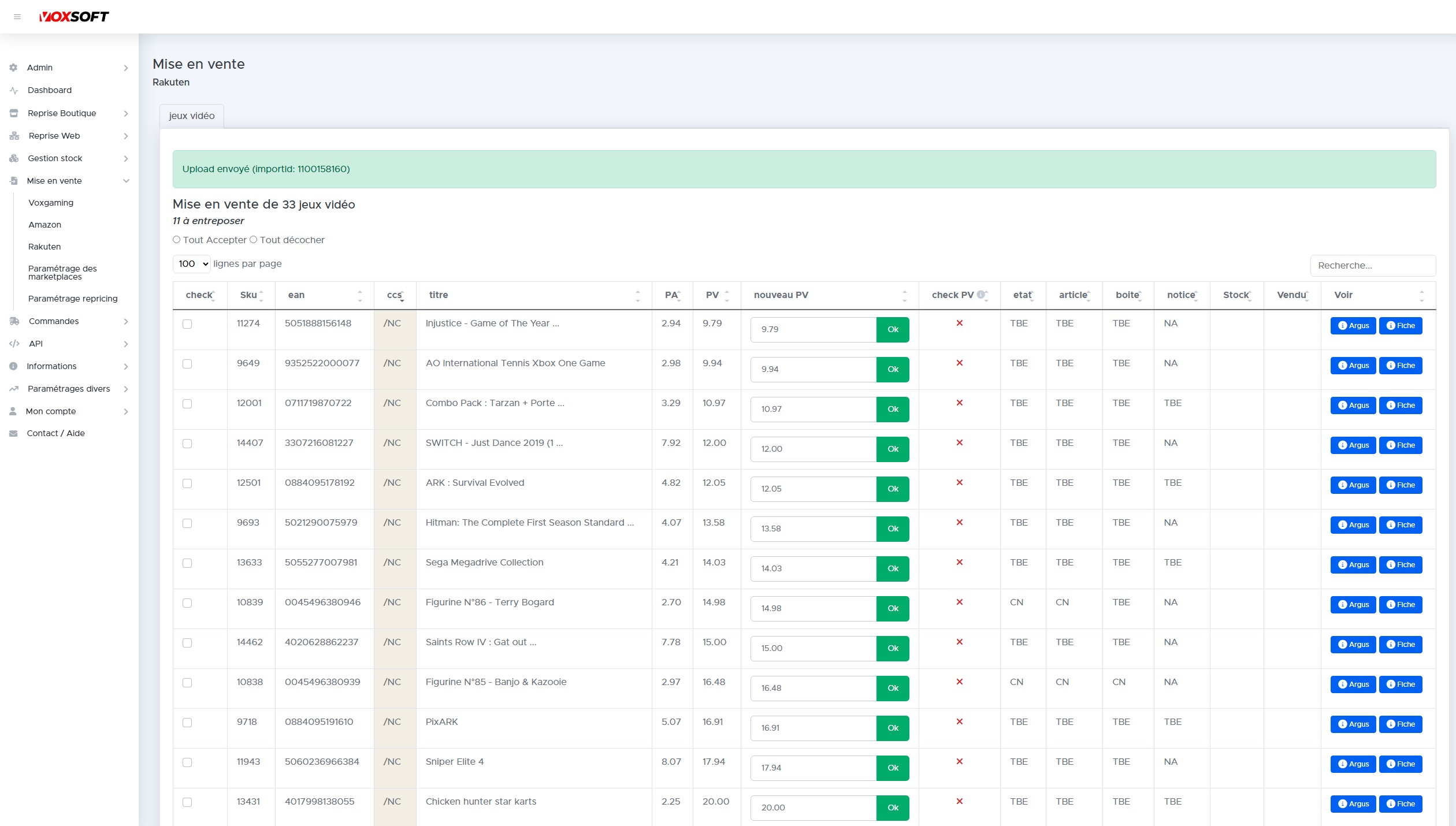This screenshot has width=1456, height=826.
Task: Toggle the hamburger menu icon
Action: tap(17, 17)
